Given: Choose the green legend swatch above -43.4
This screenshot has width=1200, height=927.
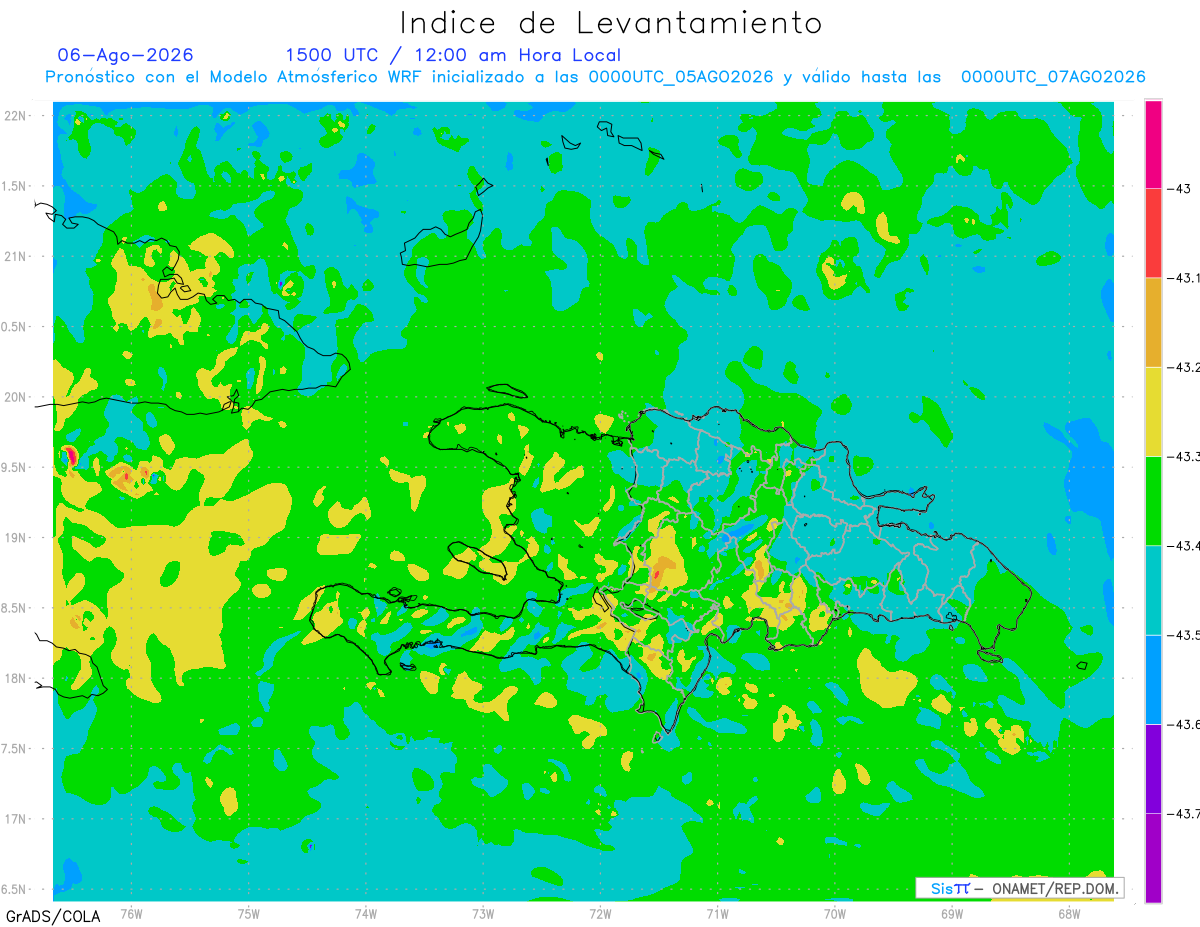Looking at the screenshot, I should click(1153, 501).
